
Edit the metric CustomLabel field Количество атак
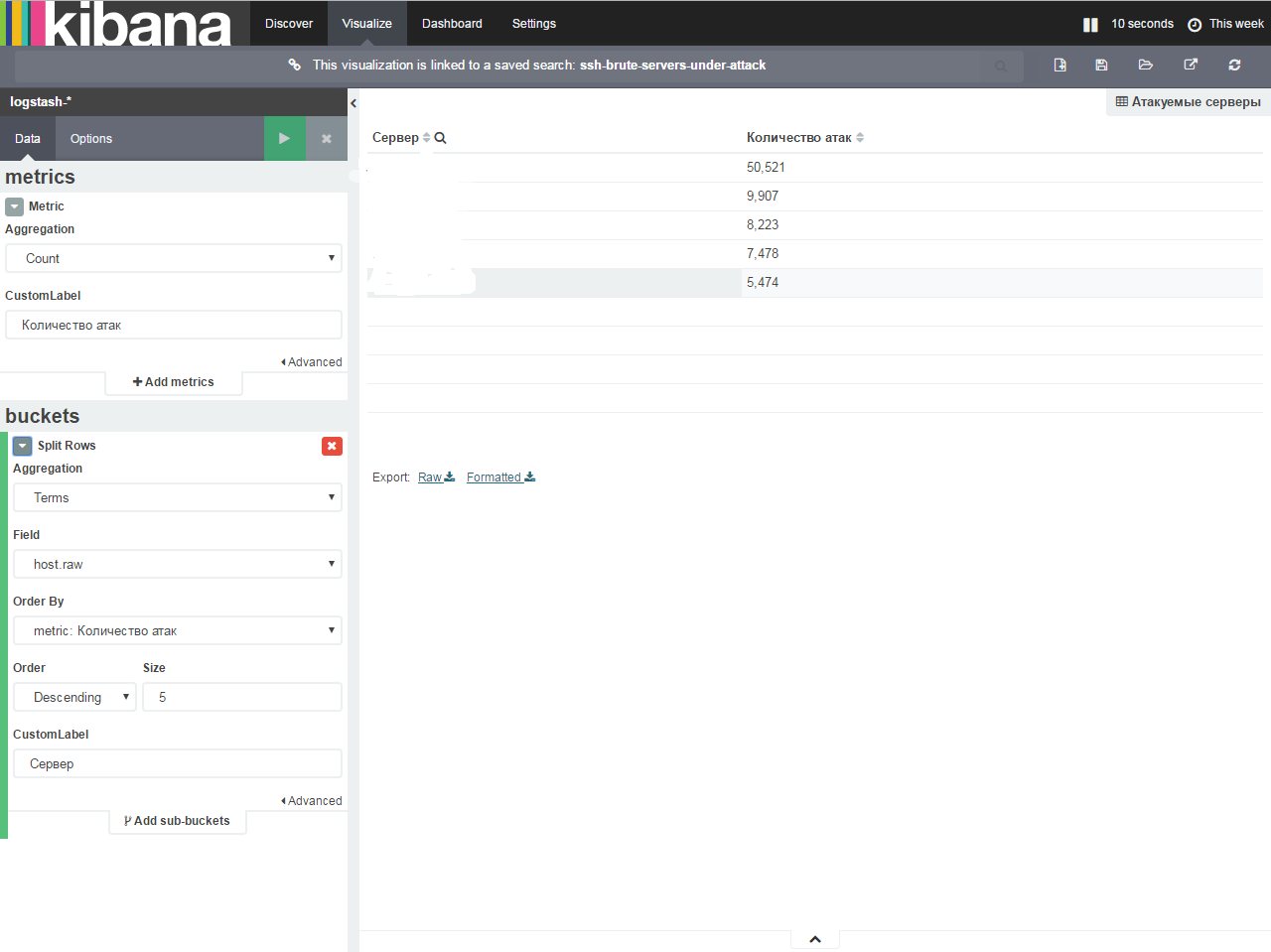pos(174,325)
